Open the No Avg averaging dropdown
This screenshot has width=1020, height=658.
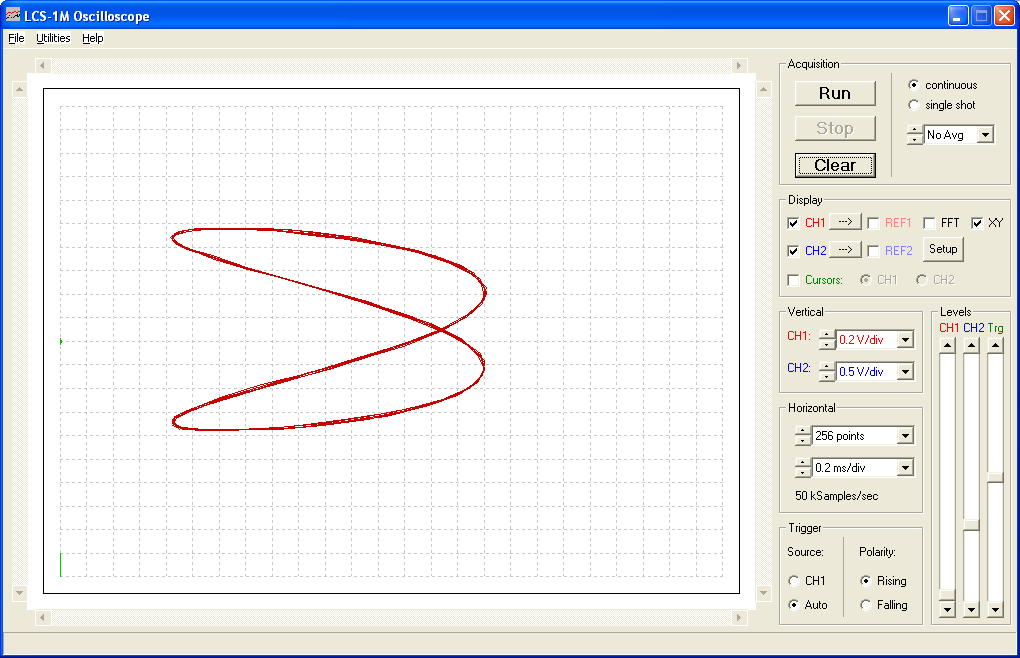(x=986, y=133)
